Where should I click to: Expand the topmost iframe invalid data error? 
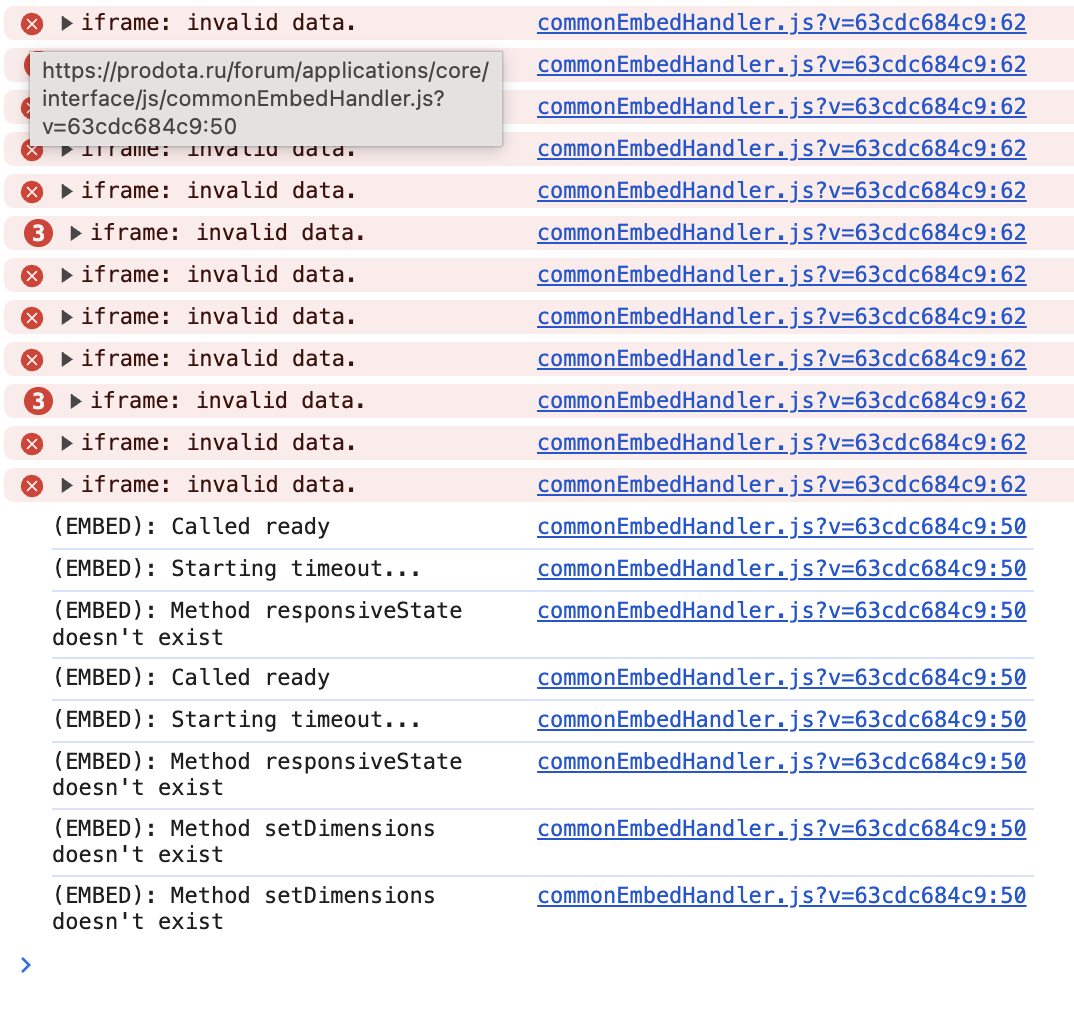click(x=67, y=23)
